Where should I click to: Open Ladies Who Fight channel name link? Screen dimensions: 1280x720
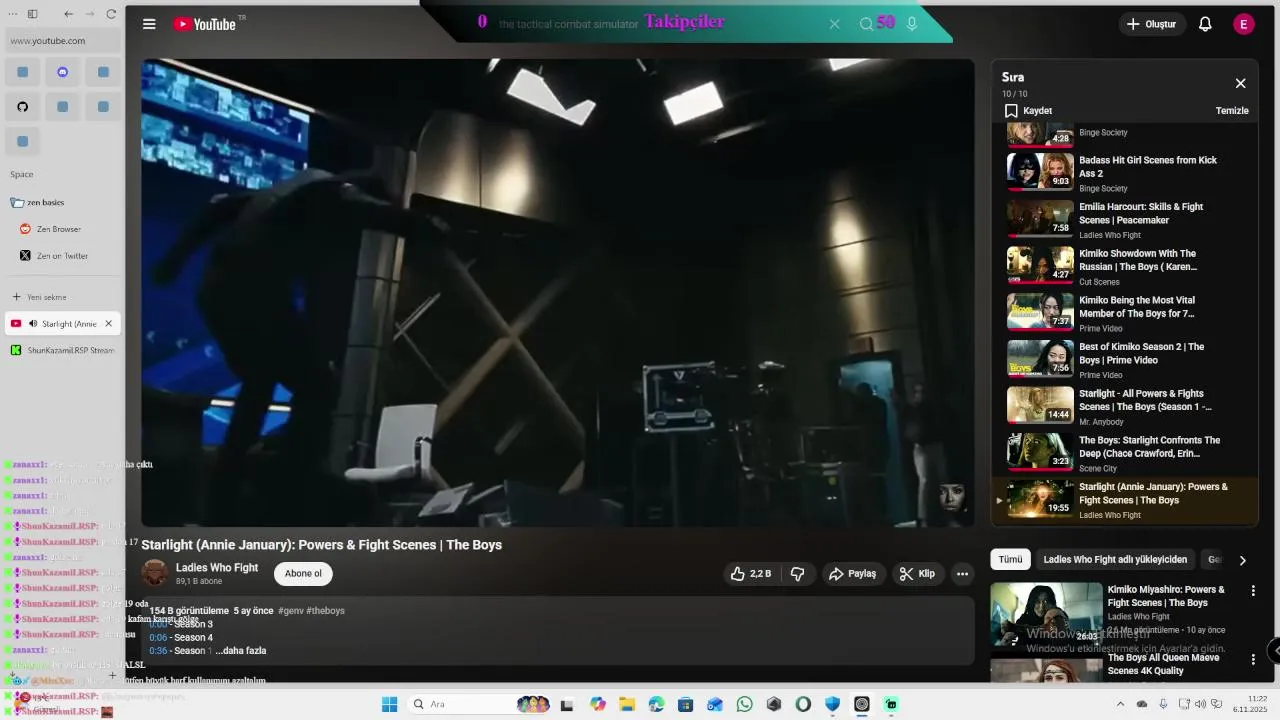(217, 568)
